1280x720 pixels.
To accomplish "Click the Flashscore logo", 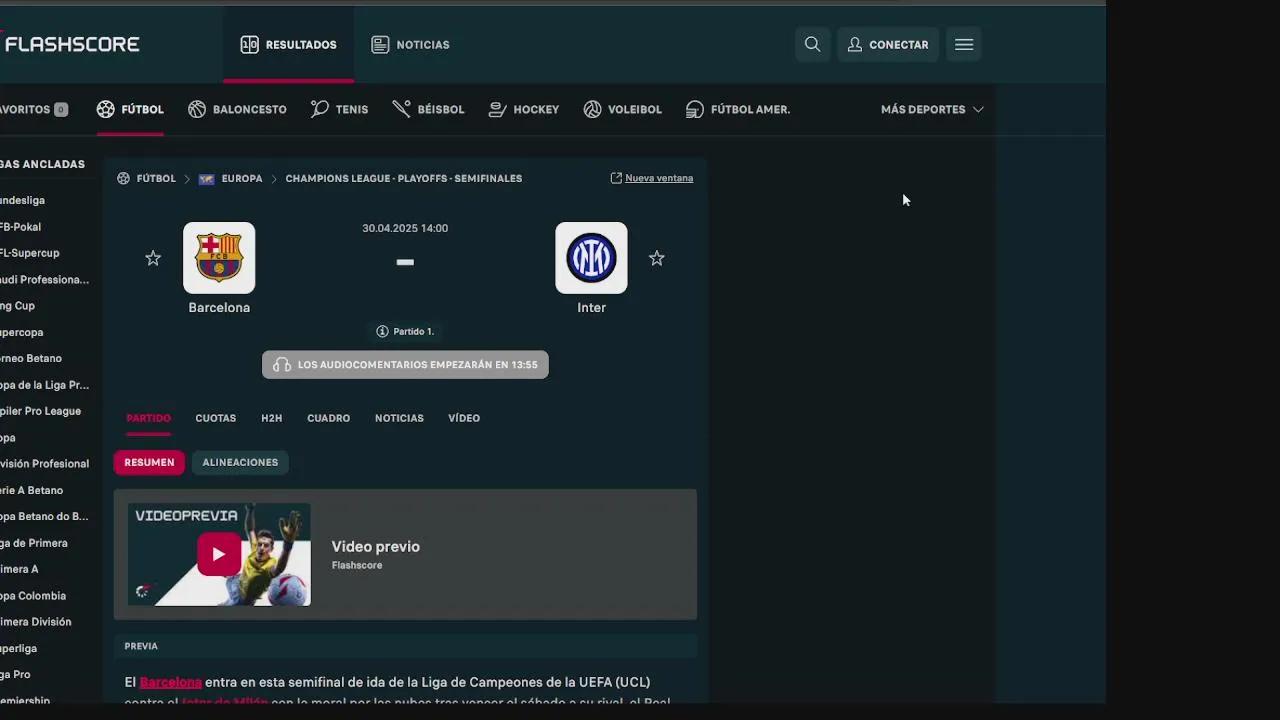I will [70, 44].
